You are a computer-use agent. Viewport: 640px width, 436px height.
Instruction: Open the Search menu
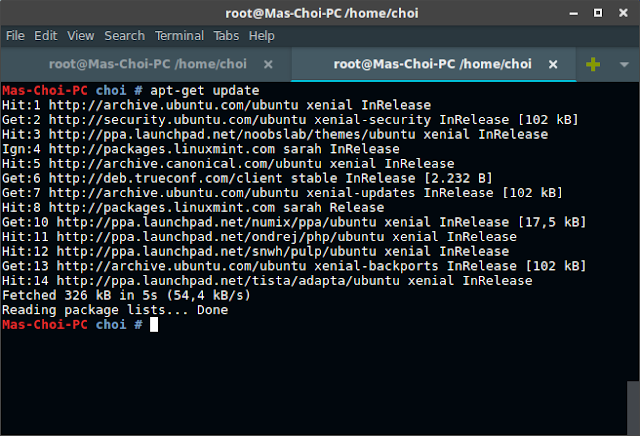[124, 36]
